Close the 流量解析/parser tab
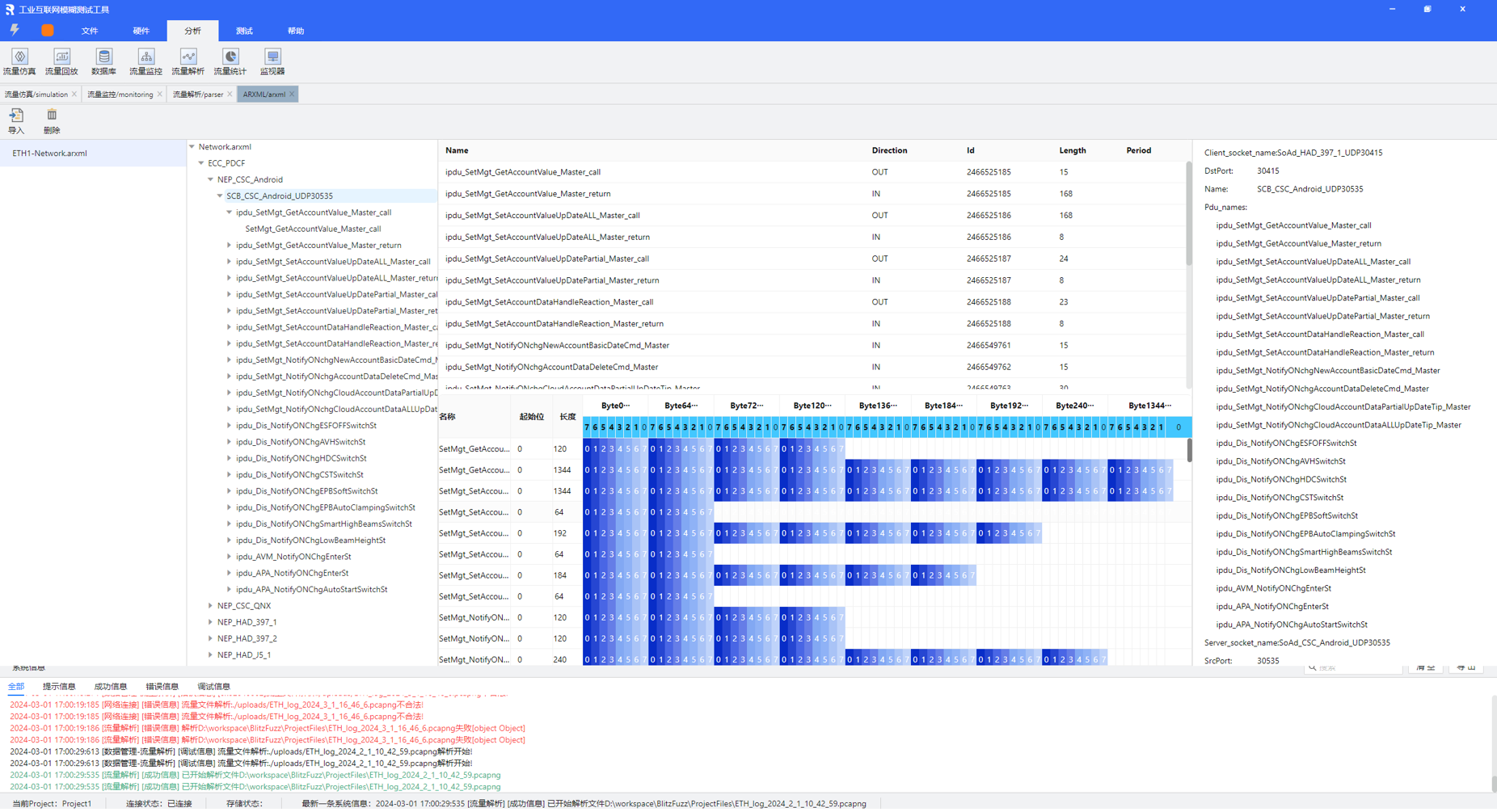The width and height of the screenshot is (1497, 812). pos(230,95)
